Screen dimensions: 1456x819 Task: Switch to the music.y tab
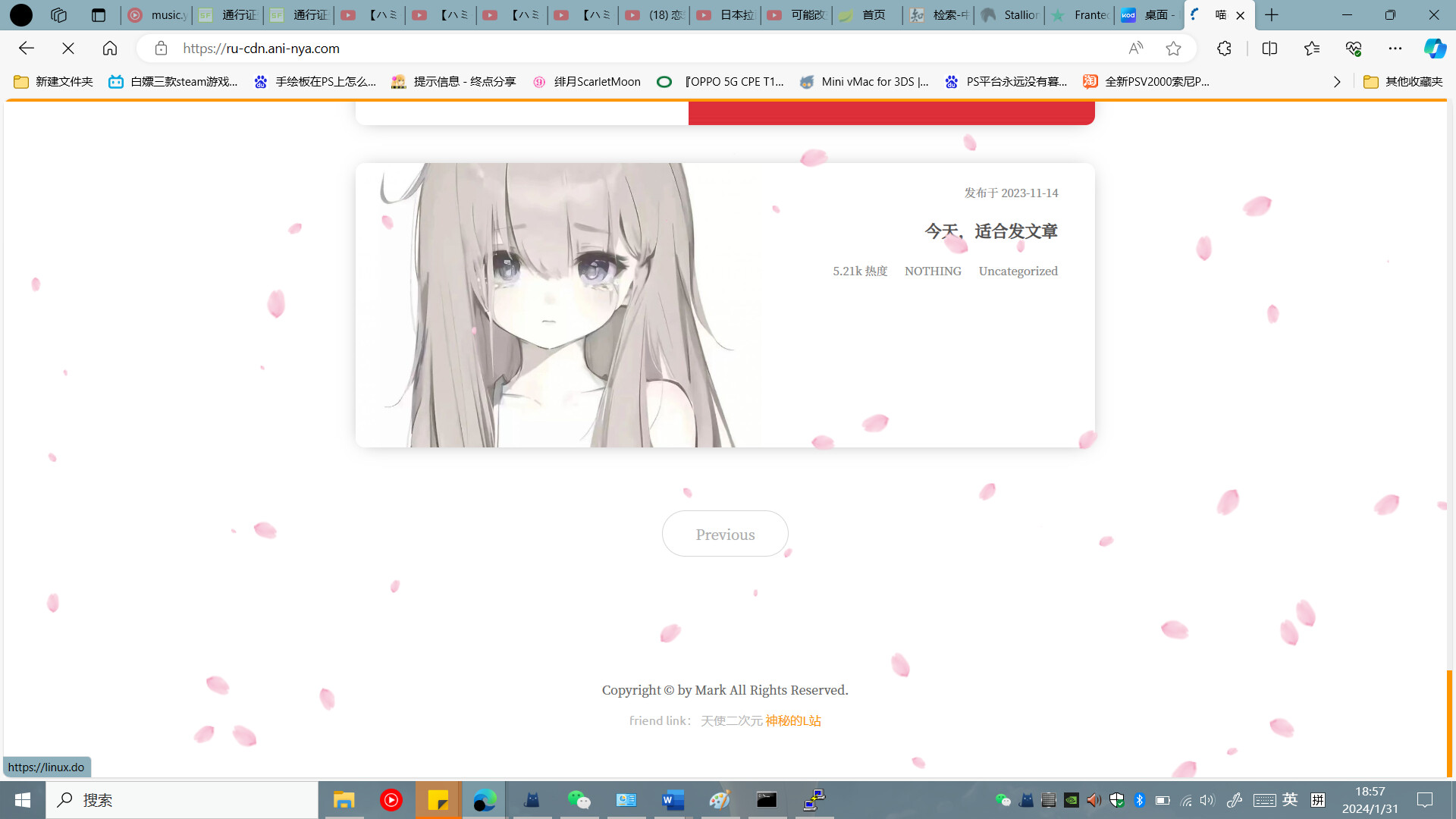(x=157, y=15)
